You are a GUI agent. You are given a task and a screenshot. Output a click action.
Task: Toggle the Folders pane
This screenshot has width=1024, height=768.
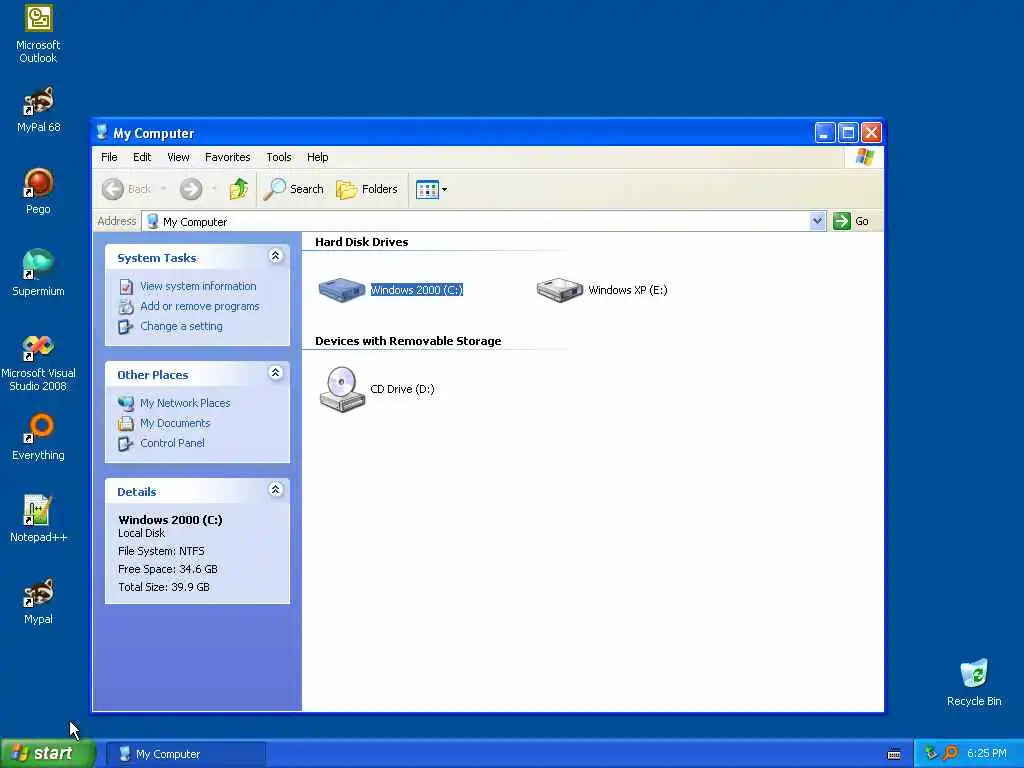tap(367, 189)
